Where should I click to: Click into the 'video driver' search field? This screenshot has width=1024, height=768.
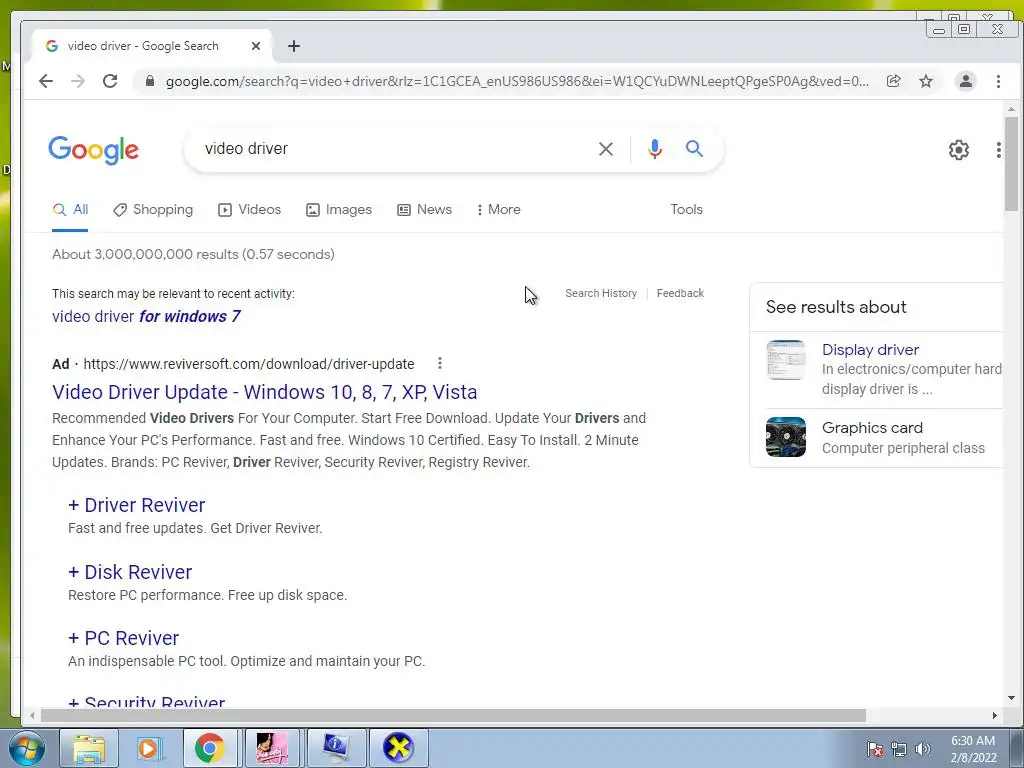392,149
